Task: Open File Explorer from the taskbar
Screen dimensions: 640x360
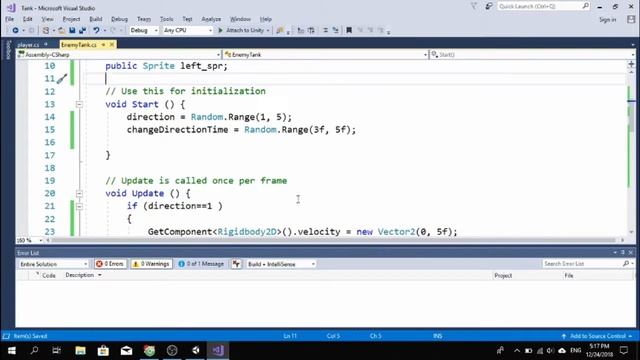Action: [x=80, y=350]
